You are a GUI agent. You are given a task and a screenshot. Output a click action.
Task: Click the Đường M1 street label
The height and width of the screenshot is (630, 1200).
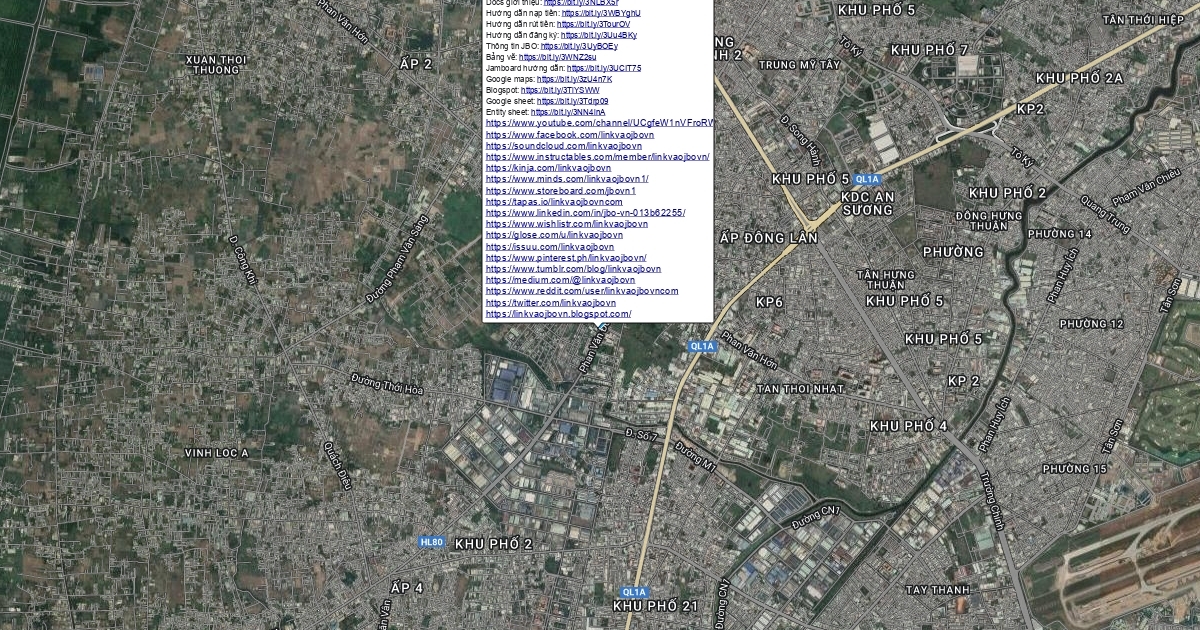point(696,458)
